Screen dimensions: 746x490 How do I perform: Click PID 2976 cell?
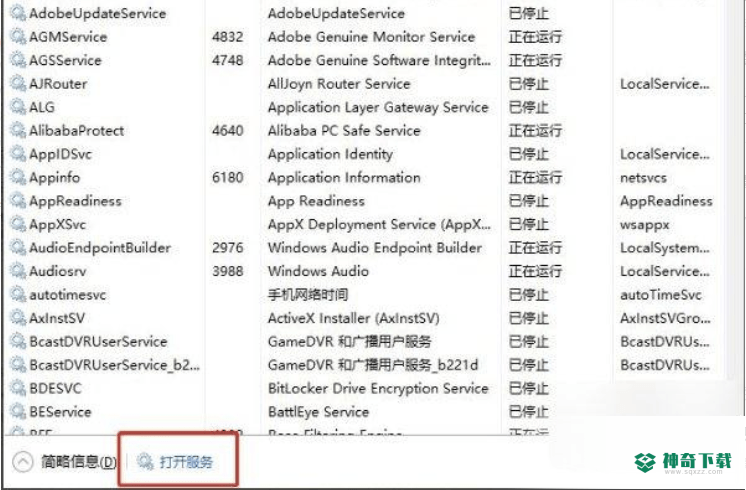pos(227,248)
